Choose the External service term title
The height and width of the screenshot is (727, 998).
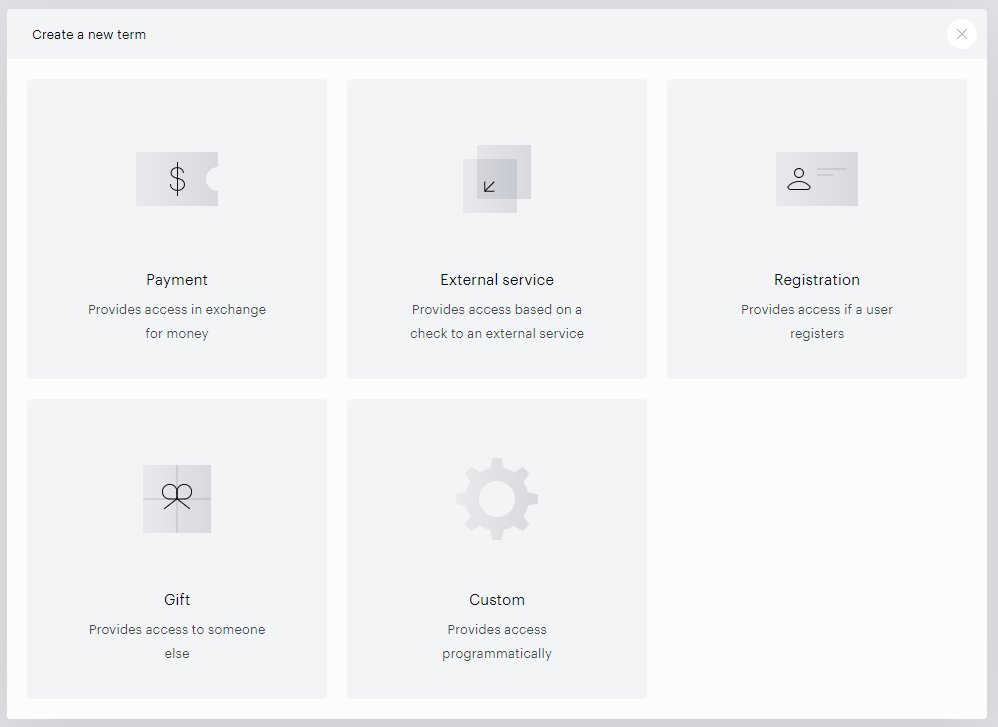[496, 279]
